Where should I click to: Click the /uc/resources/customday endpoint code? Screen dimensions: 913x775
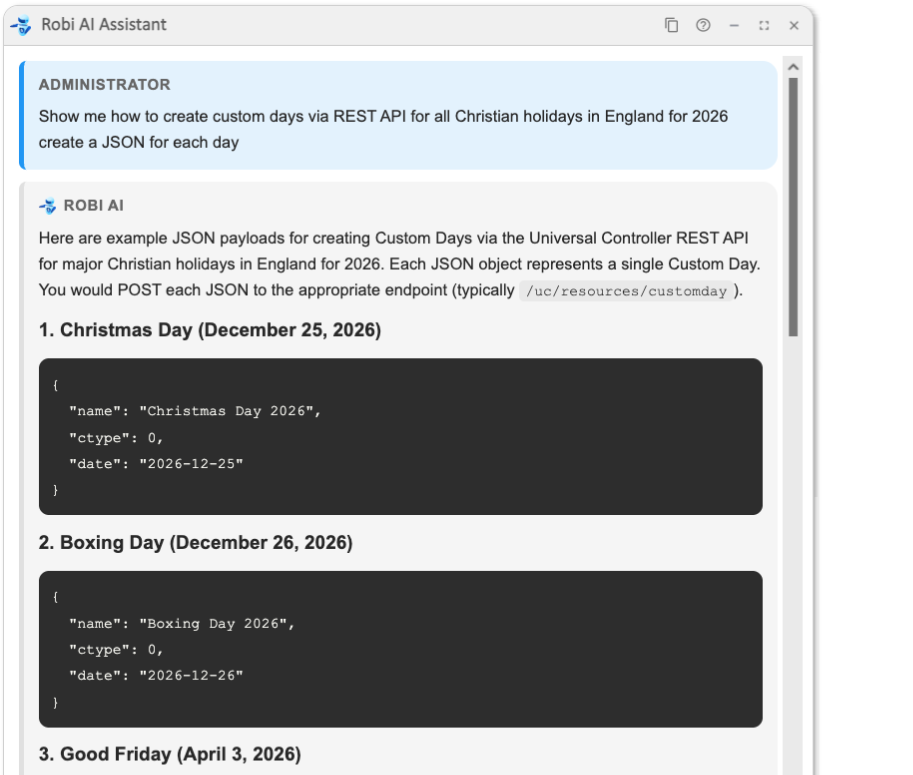(x=629, y=292)
